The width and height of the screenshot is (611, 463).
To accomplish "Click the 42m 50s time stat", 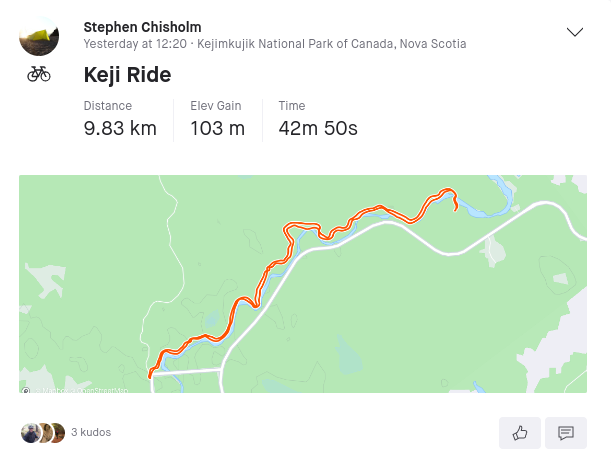I will point(317,128).
